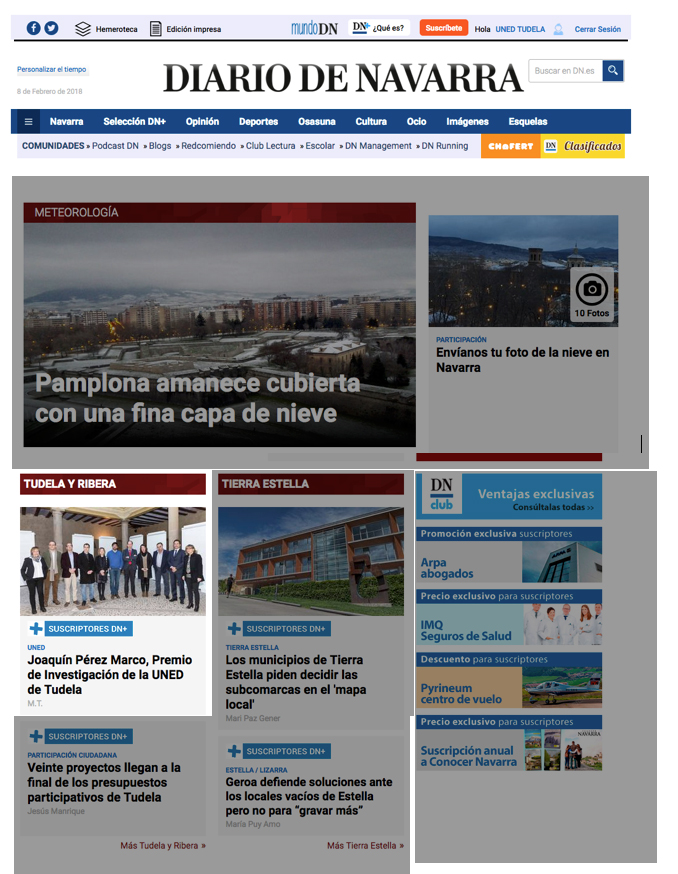Open the Osasuna menu section
The image size is (678, 874).
[x=317, y=122]
